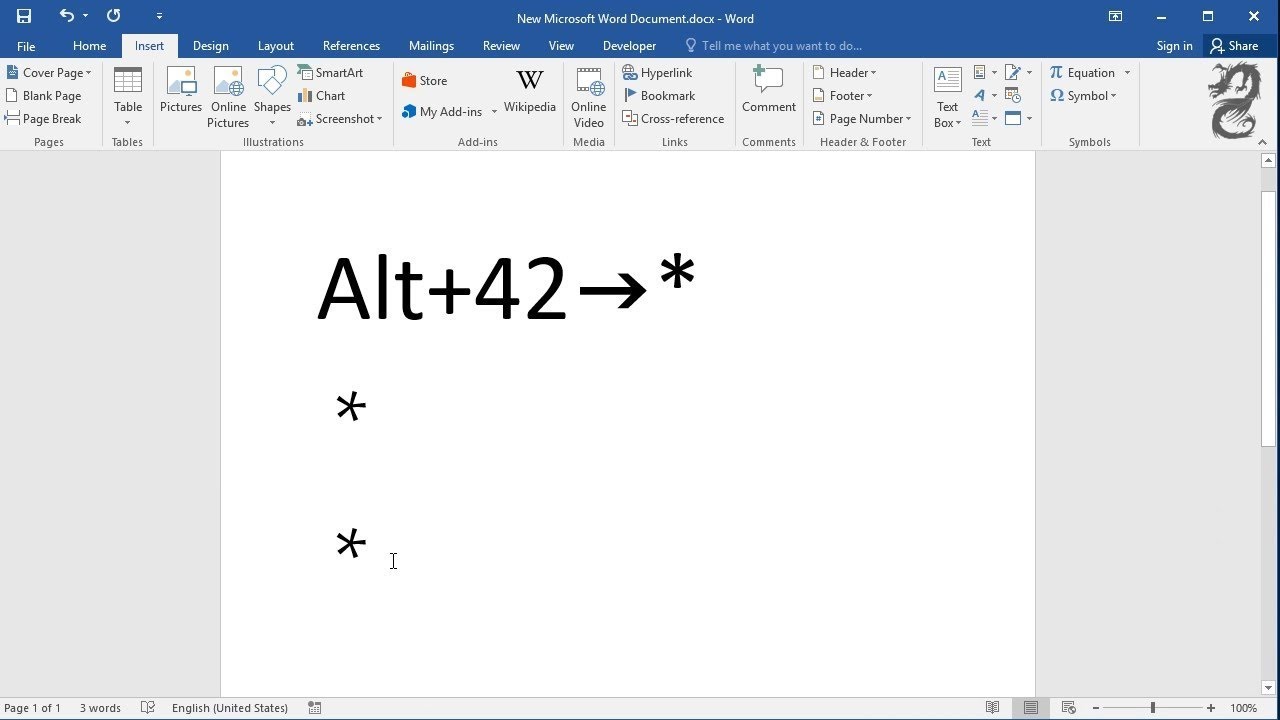The height and width of the screenshot is (720, 1280).
Task: Open the File menu
Action: (x=26, y=46)
